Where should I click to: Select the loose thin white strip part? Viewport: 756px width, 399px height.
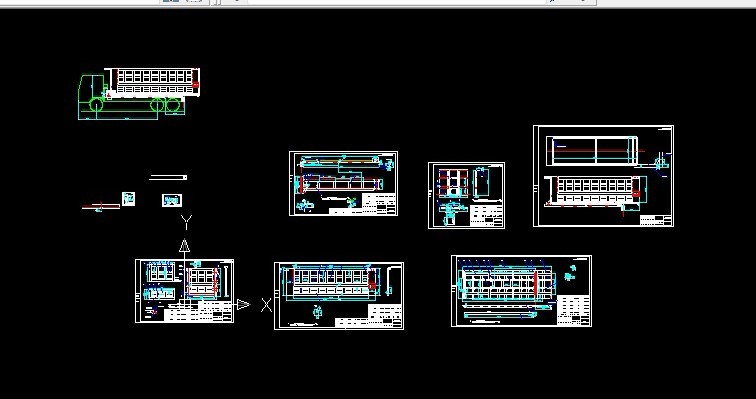pyautogui.click(x=168, y=177)
